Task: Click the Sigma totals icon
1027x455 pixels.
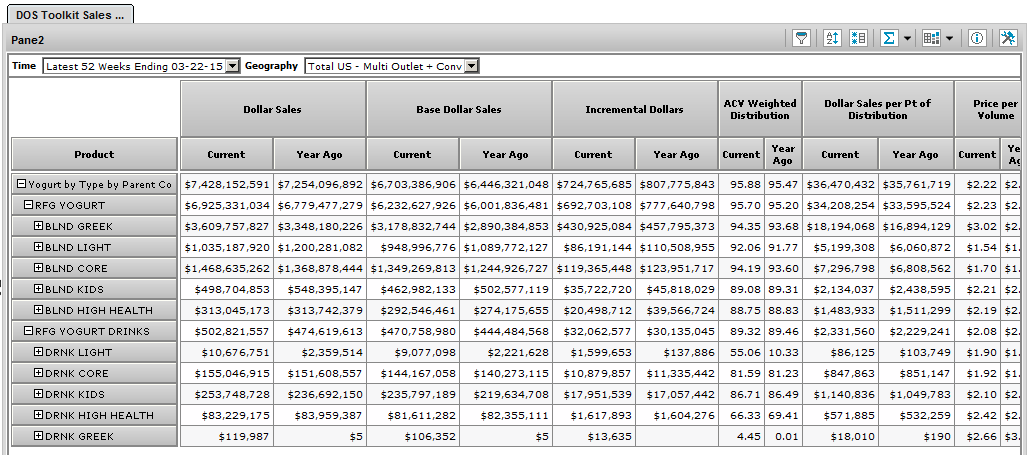Action: (x=888, y=38)
